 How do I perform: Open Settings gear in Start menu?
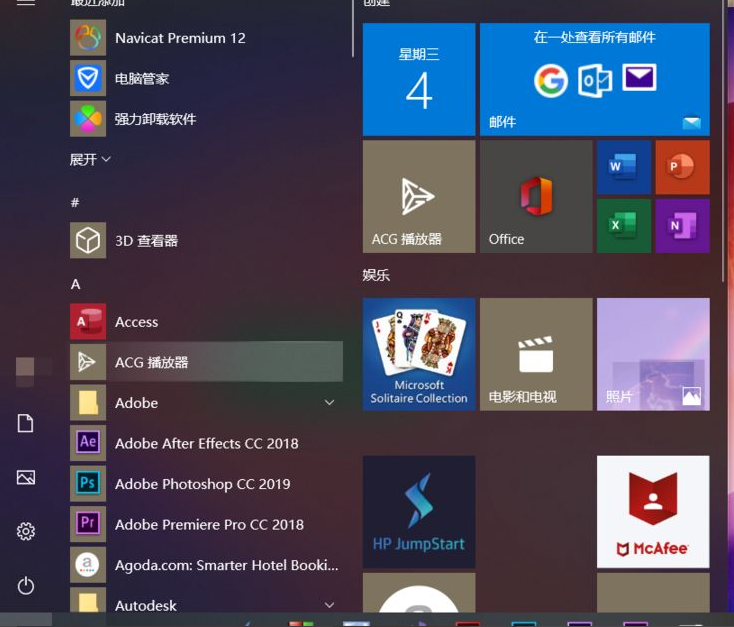26,531
